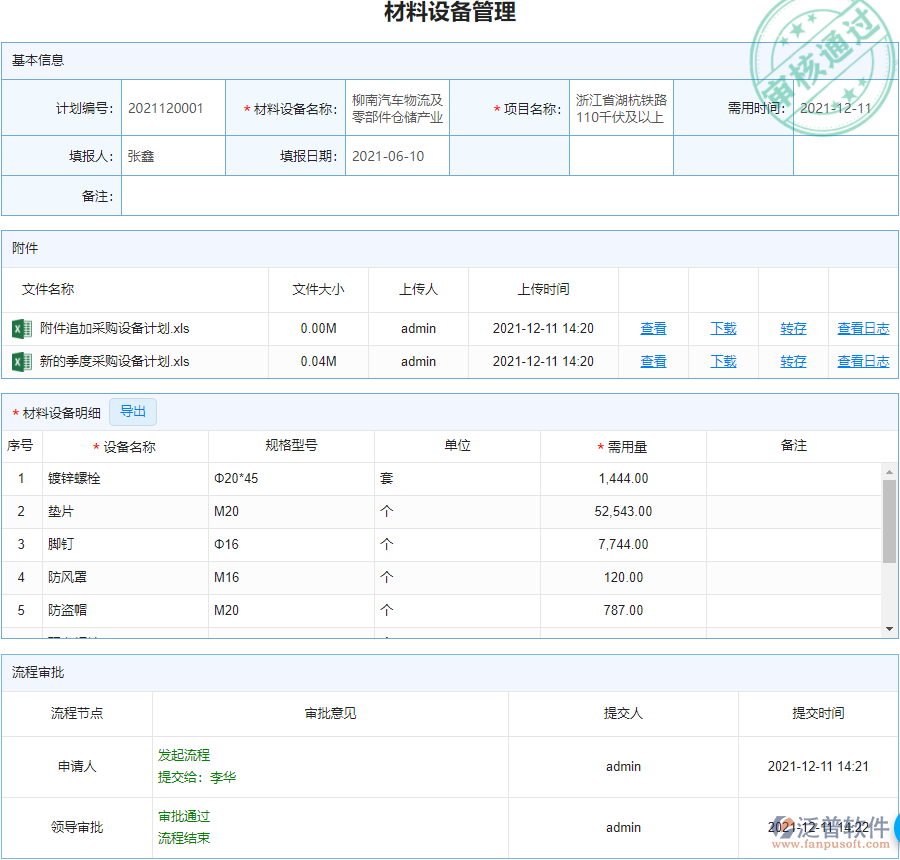The image size is (900, 860).
Task: Open 查看日志 for the second attachment
Action: click(x=863, y=361)
